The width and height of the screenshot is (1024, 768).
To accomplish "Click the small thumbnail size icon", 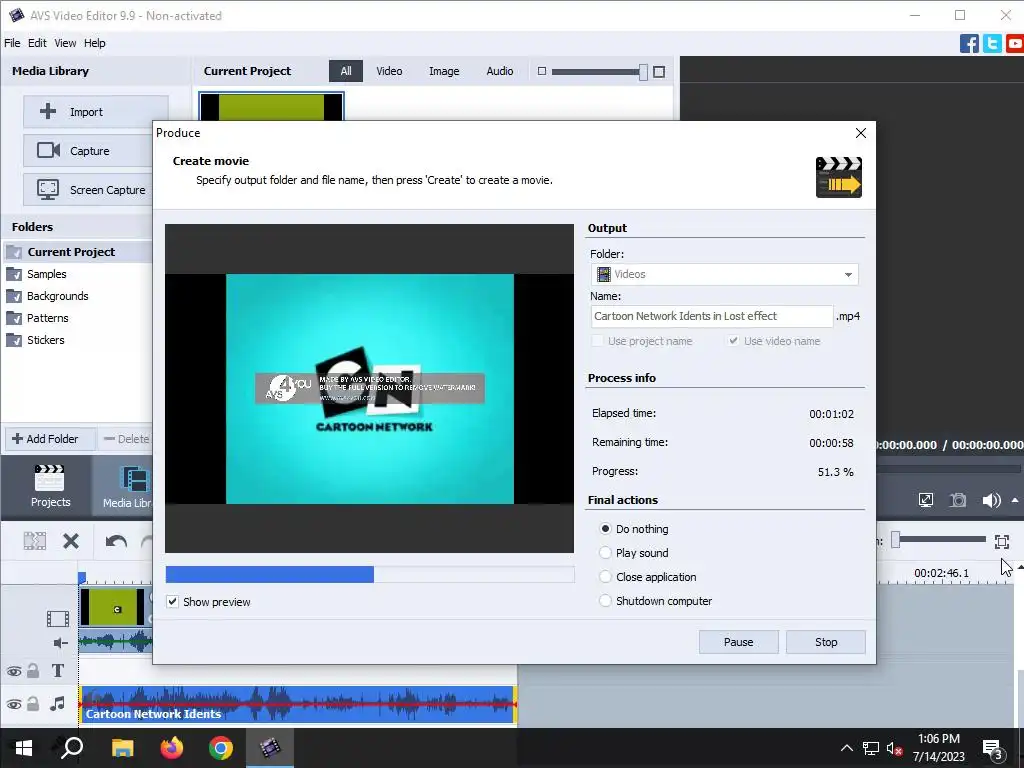I will tap(541, 71).
